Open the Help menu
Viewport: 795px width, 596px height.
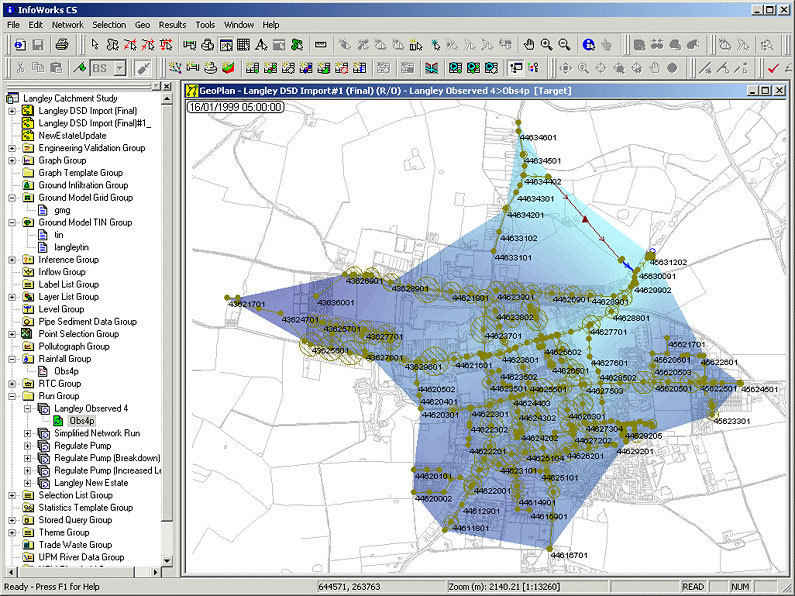pyautogui.click(x=271, y=25)
